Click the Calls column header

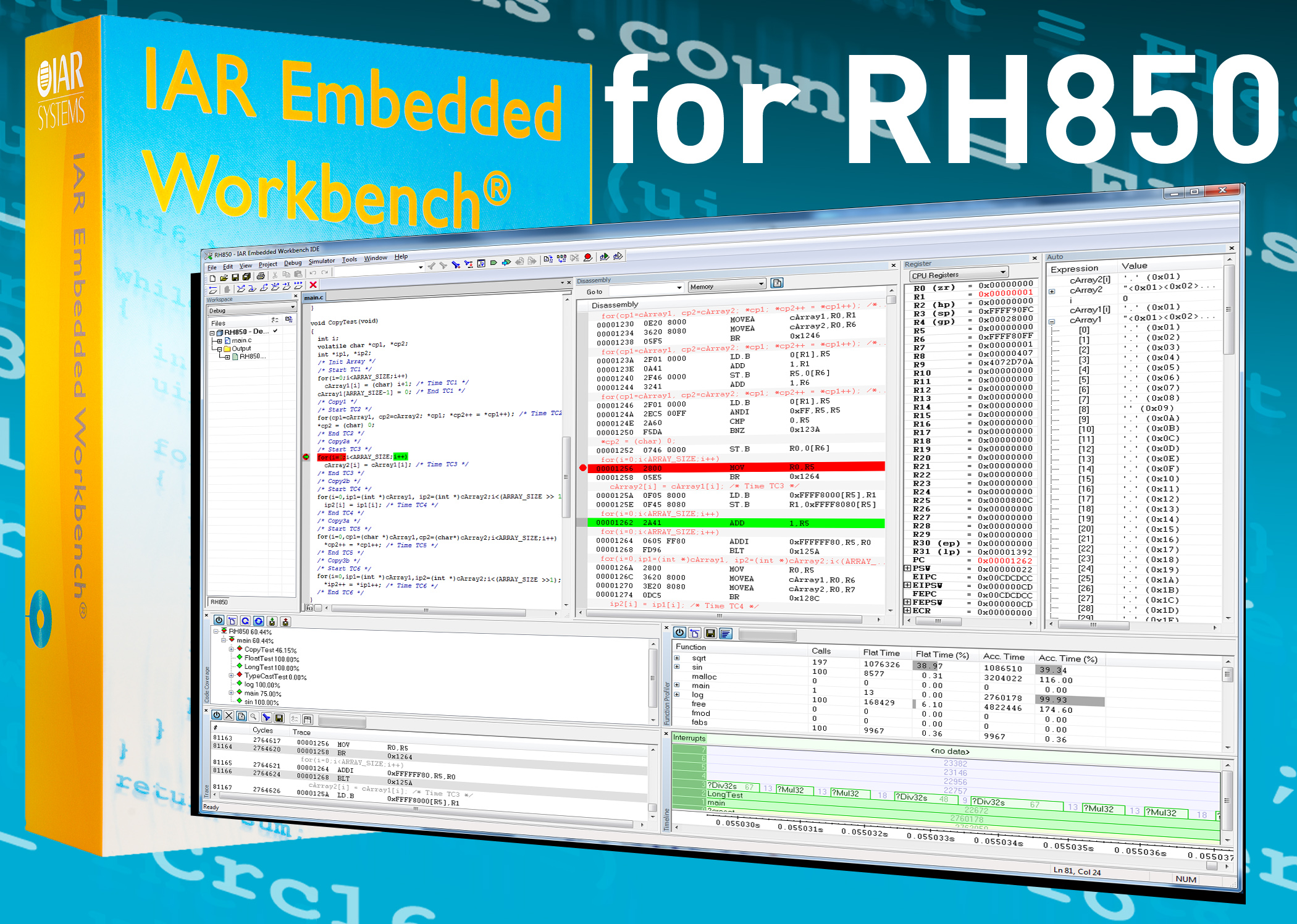[x=821, y=651]
